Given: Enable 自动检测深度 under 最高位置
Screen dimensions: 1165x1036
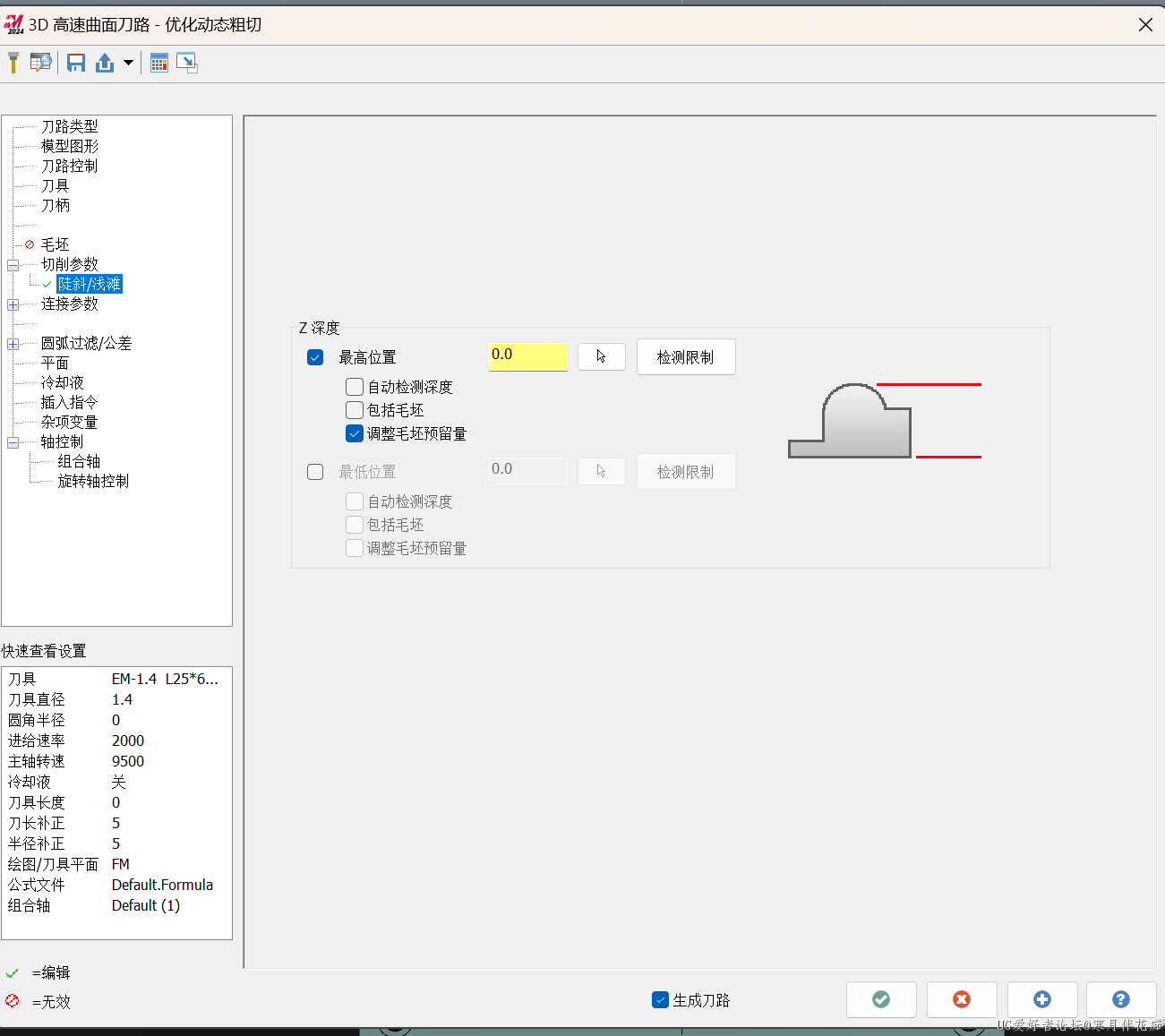Looking at the screenshot, I should pos(355,387).
